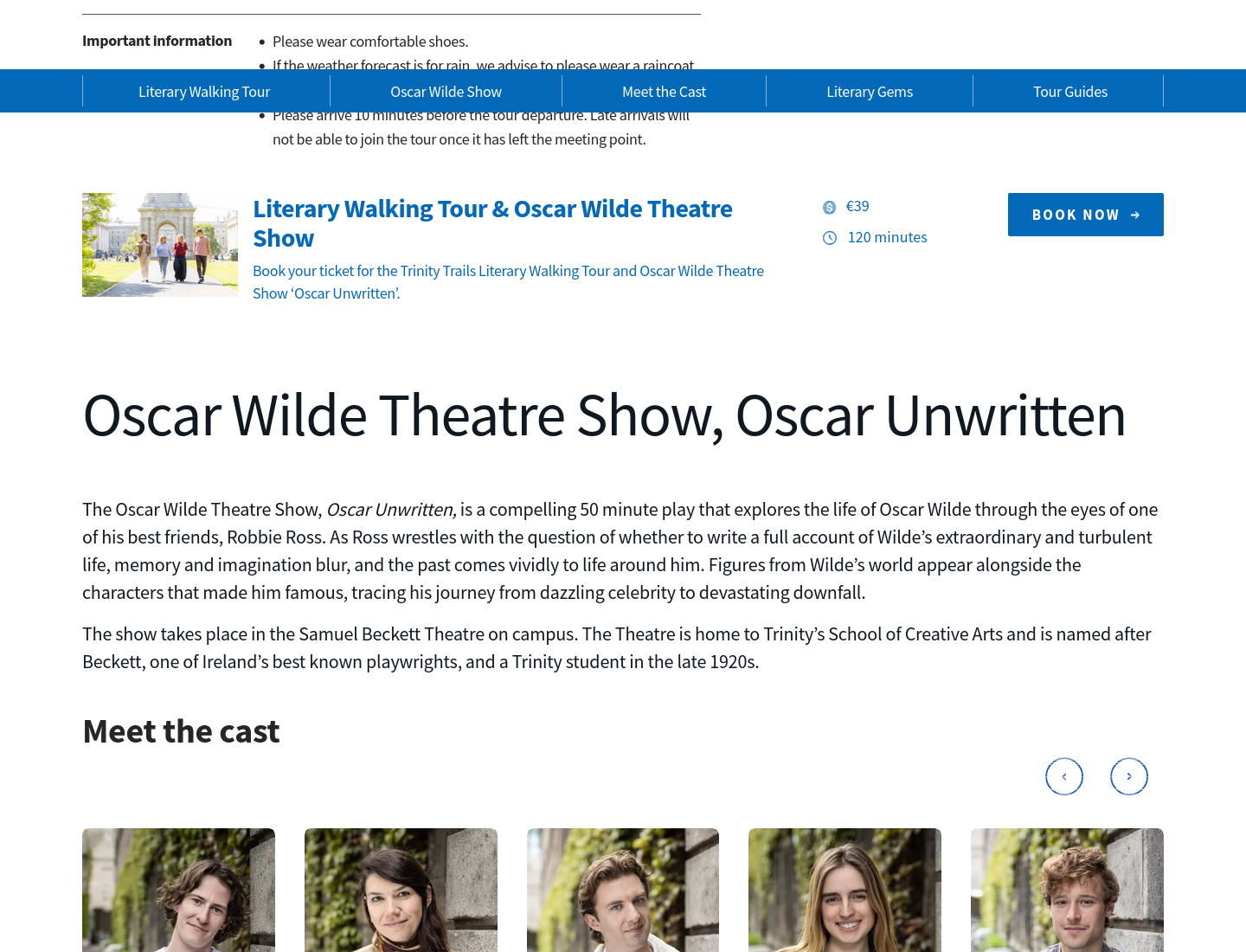Select the fifth cast member photo
Image resolution: width=1246 pixels, height=952 pixels.
[x=1067, y=890]
